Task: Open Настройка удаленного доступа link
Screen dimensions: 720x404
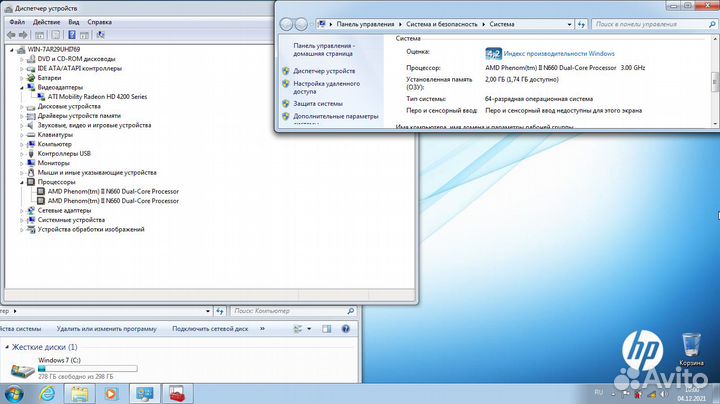Action: coord(326,87)
